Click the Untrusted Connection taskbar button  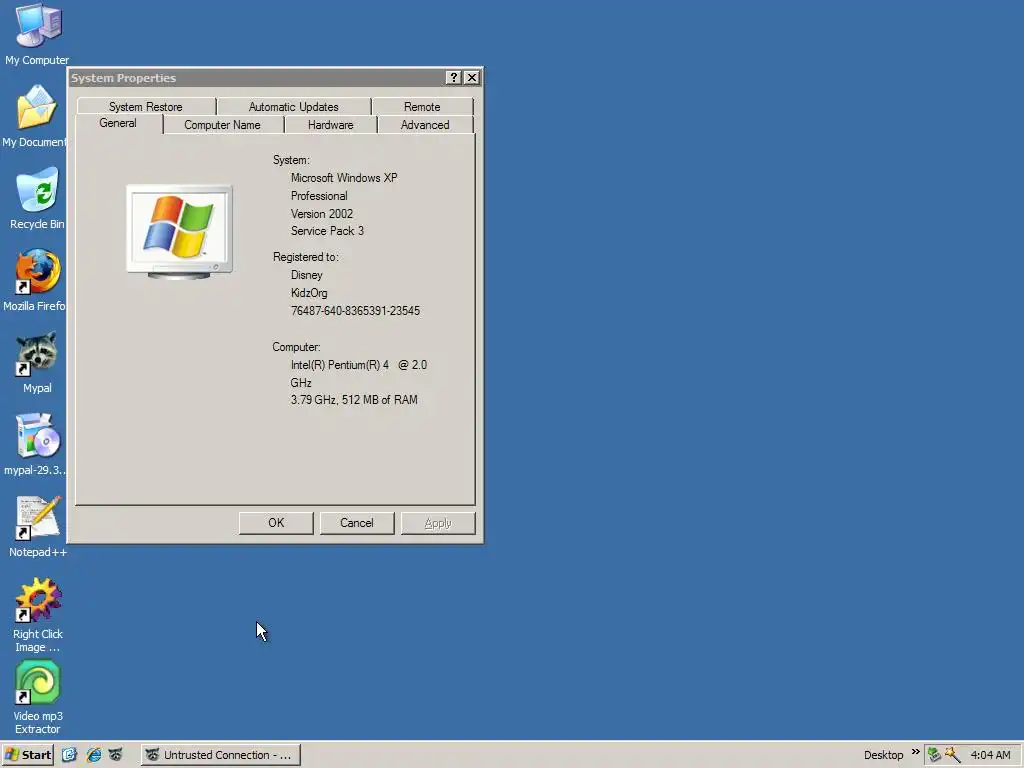[221, 755]
